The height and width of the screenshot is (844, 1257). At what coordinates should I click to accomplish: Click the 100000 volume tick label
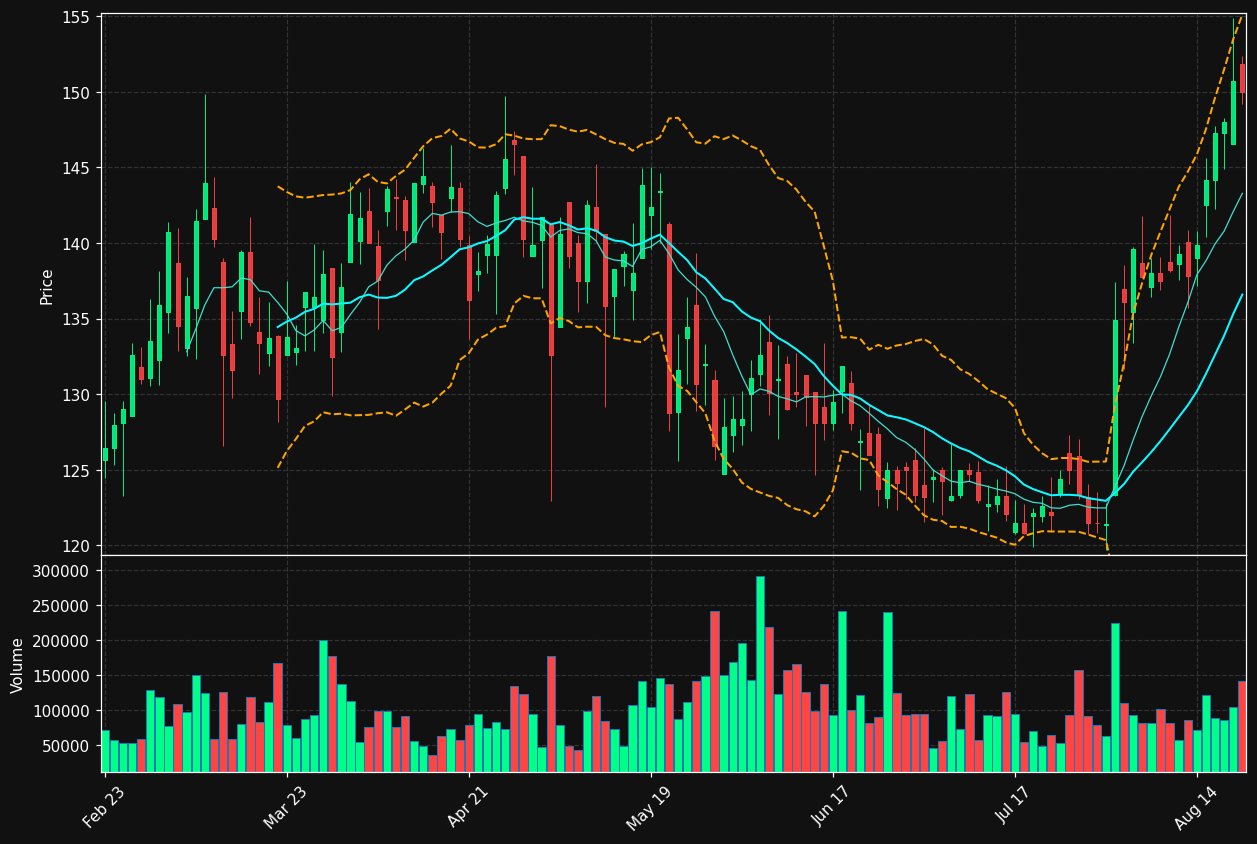pyautogui.click(x=62, y=711)
